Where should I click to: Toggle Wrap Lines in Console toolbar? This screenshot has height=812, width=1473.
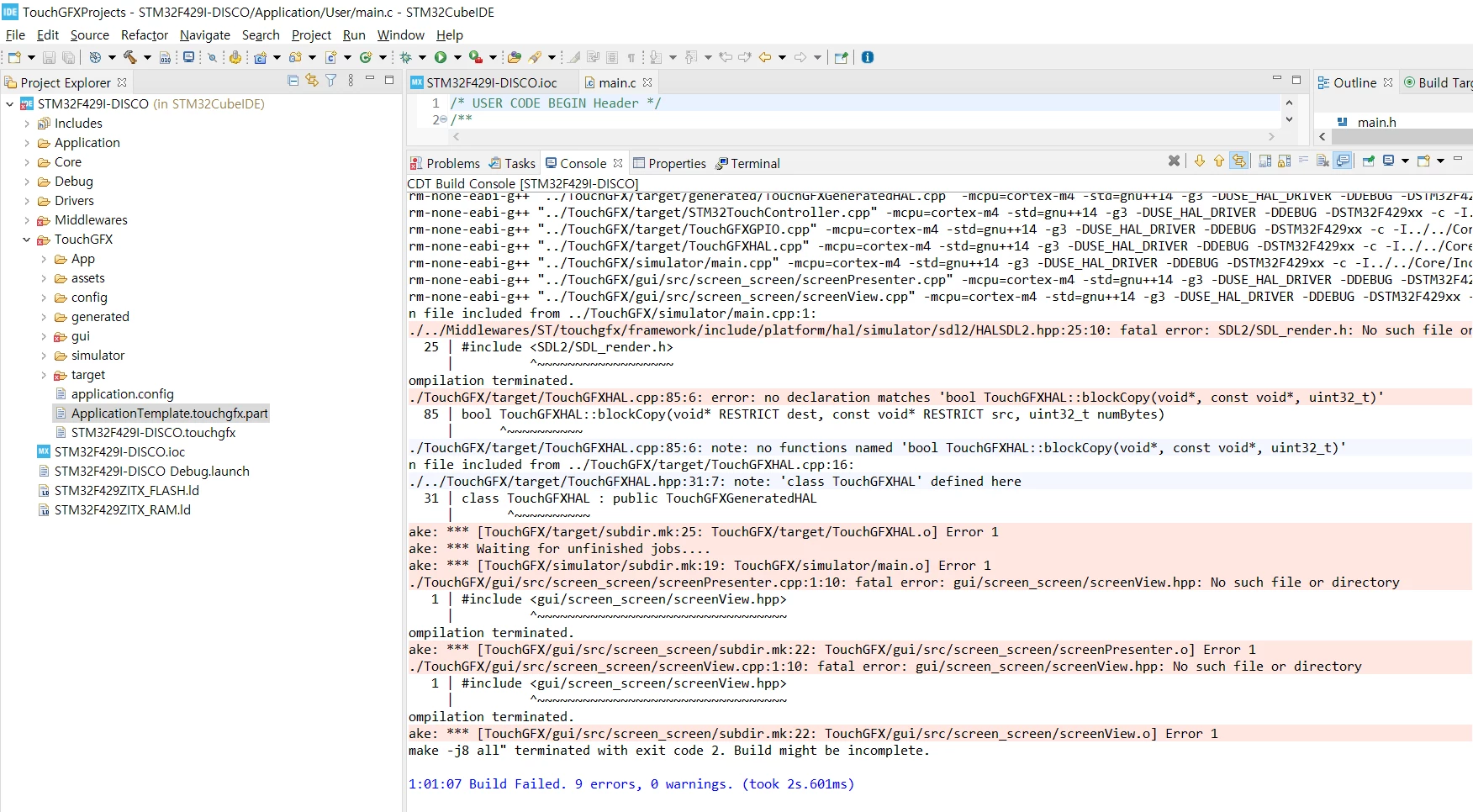coord(1303,161)
